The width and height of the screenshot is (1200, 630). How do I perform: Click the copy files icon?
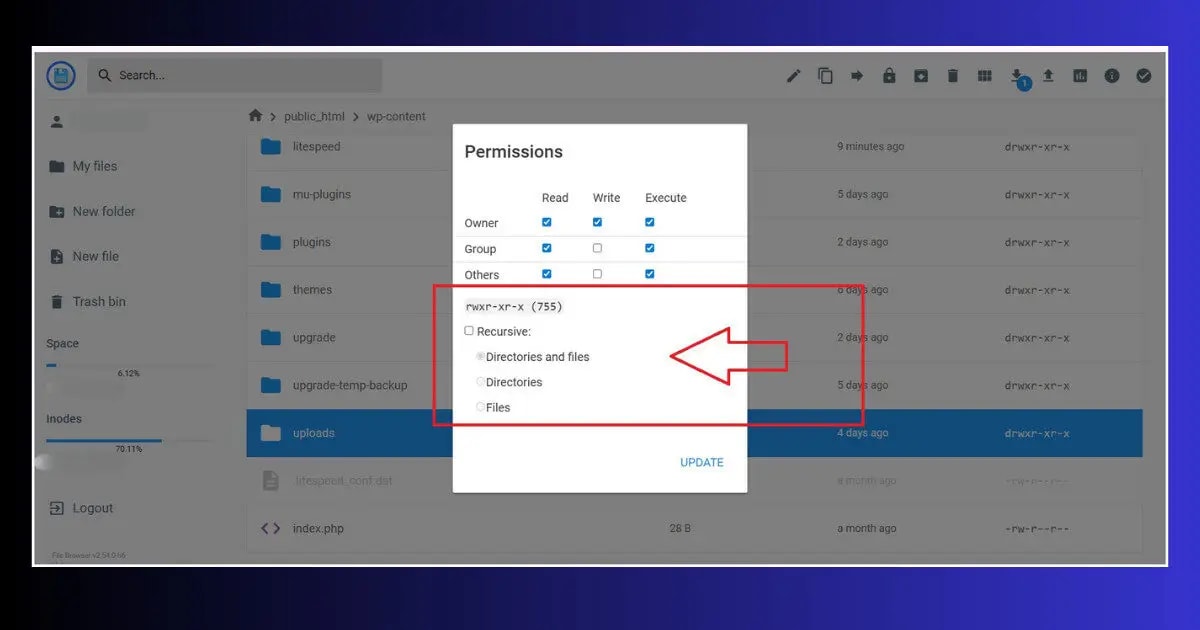pos(825,75)
